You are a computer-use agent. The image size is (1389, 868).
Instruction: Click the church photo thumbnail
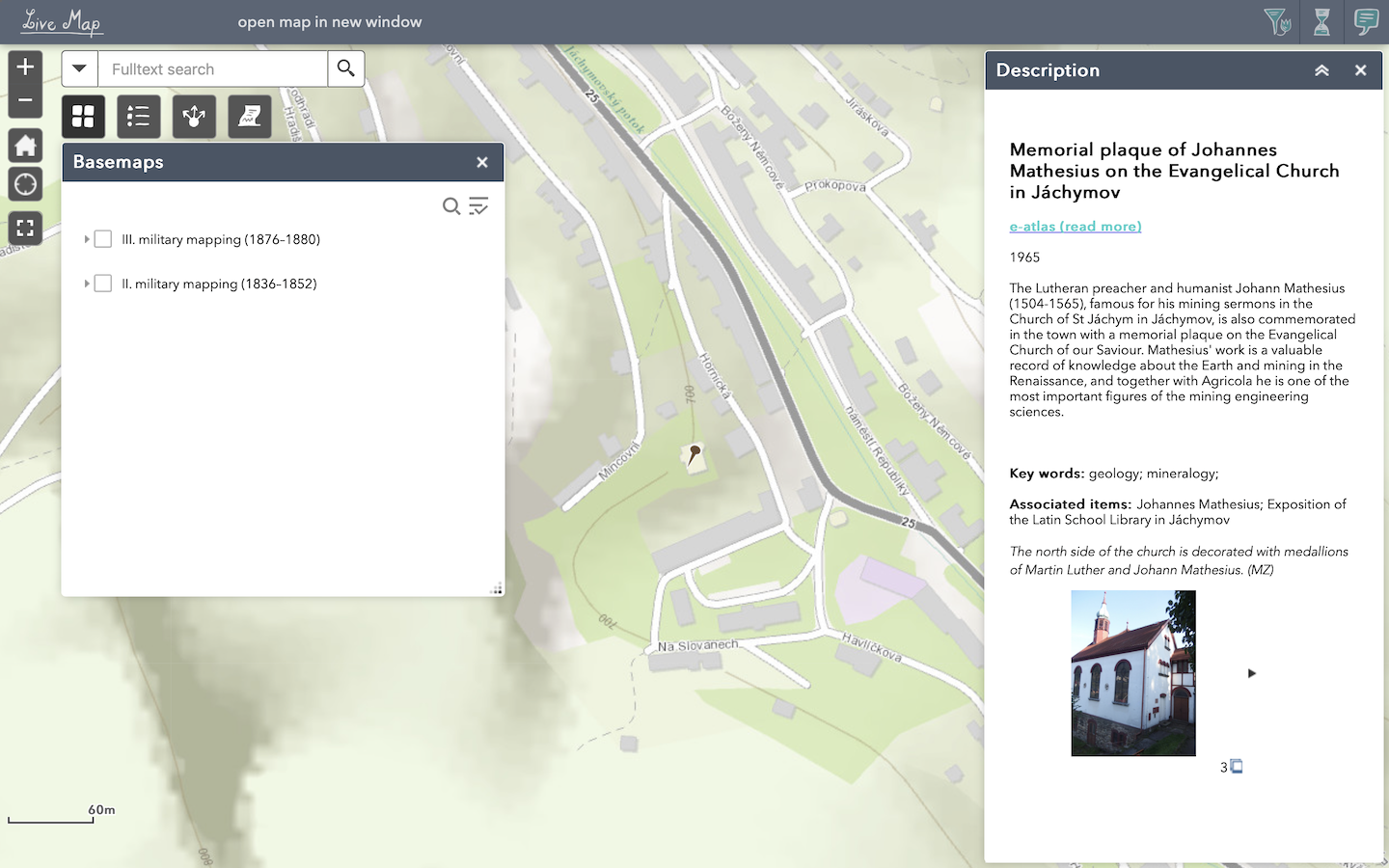tap(1132, 673)
